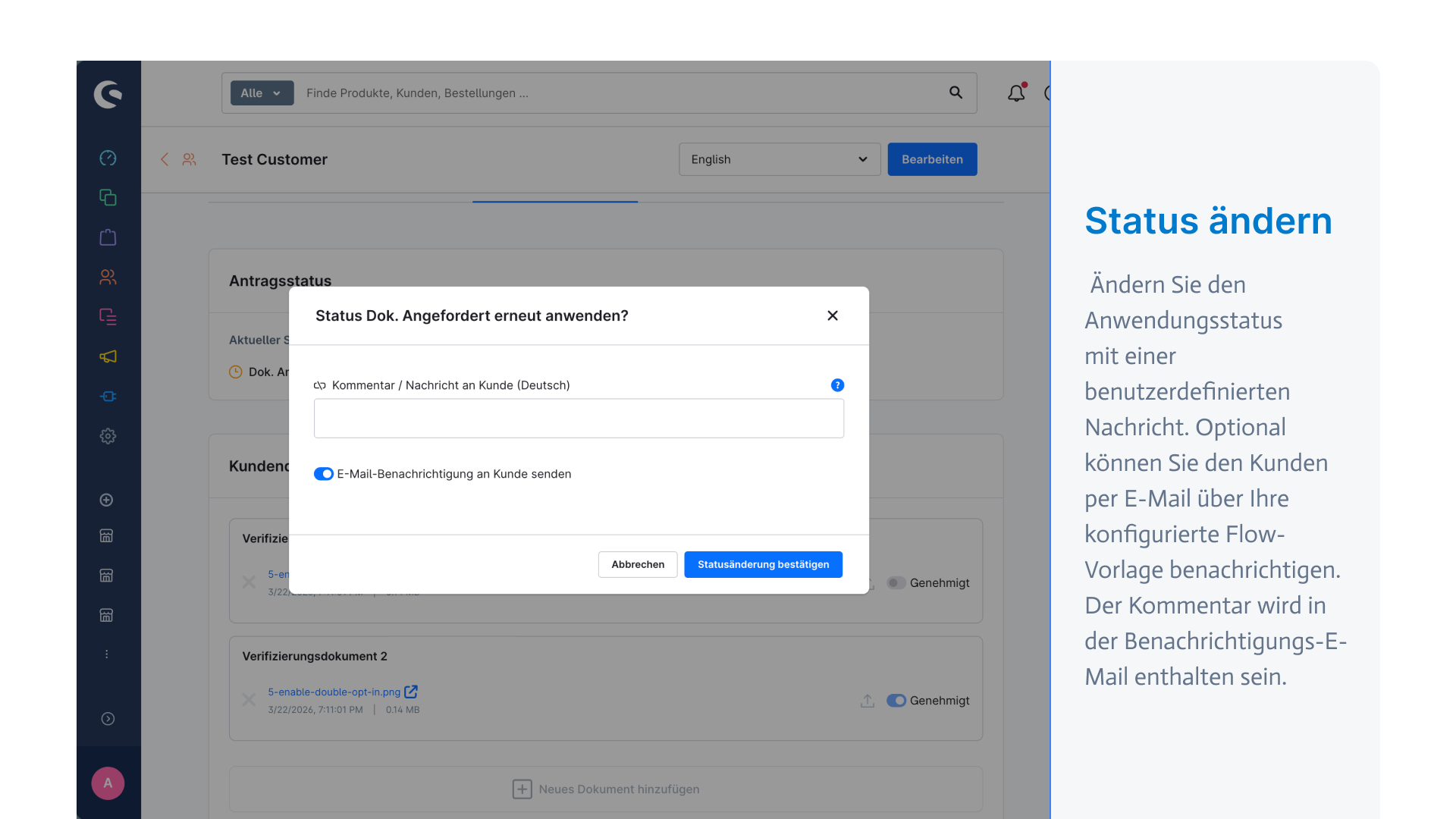1456x819 pixels.
Task: Open 5-enable-double-opt-in.png file link
Action: pos(334,692)
